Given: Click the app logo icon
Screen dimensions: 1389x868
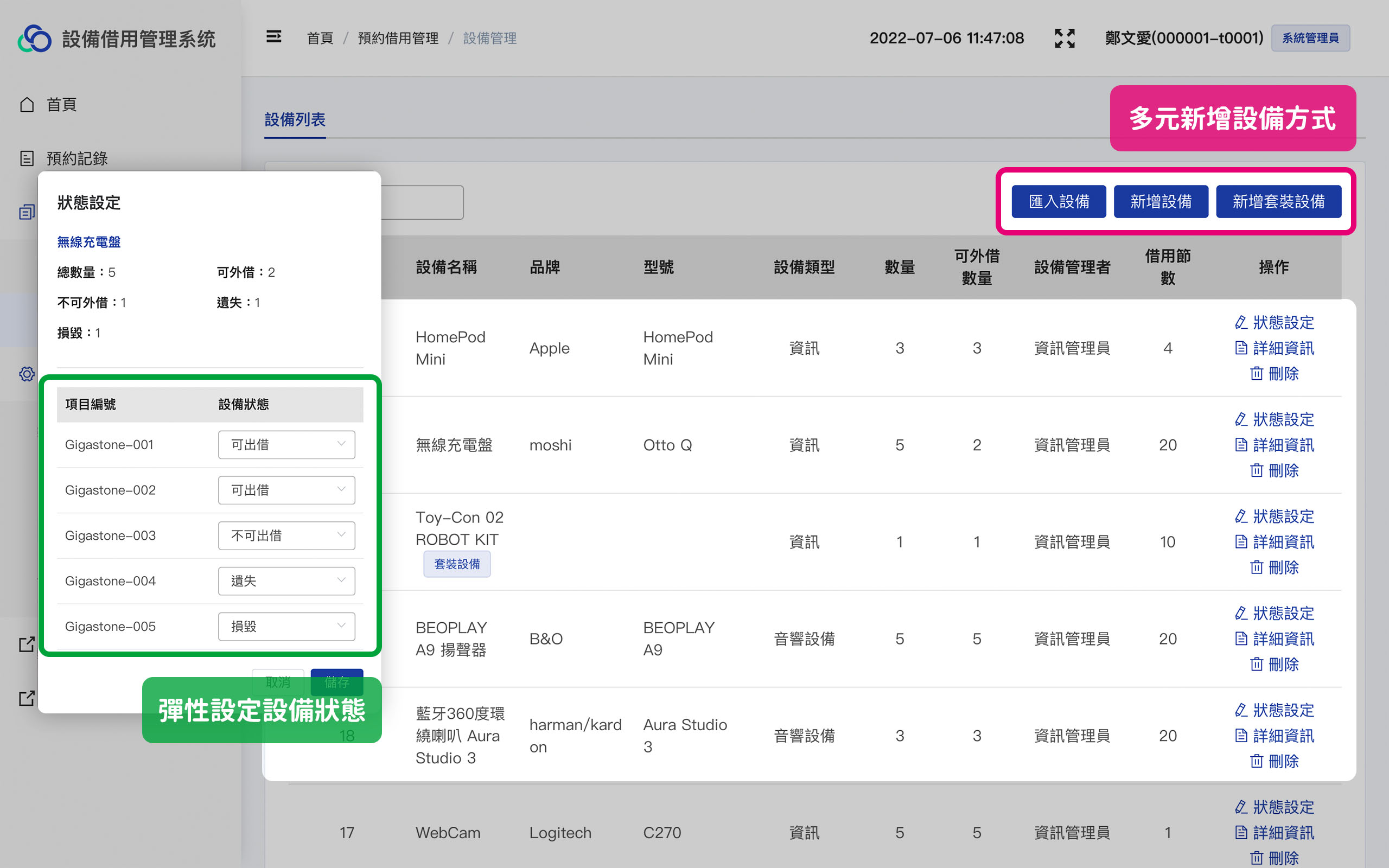Looking at the screenshot, I should 34,39.
